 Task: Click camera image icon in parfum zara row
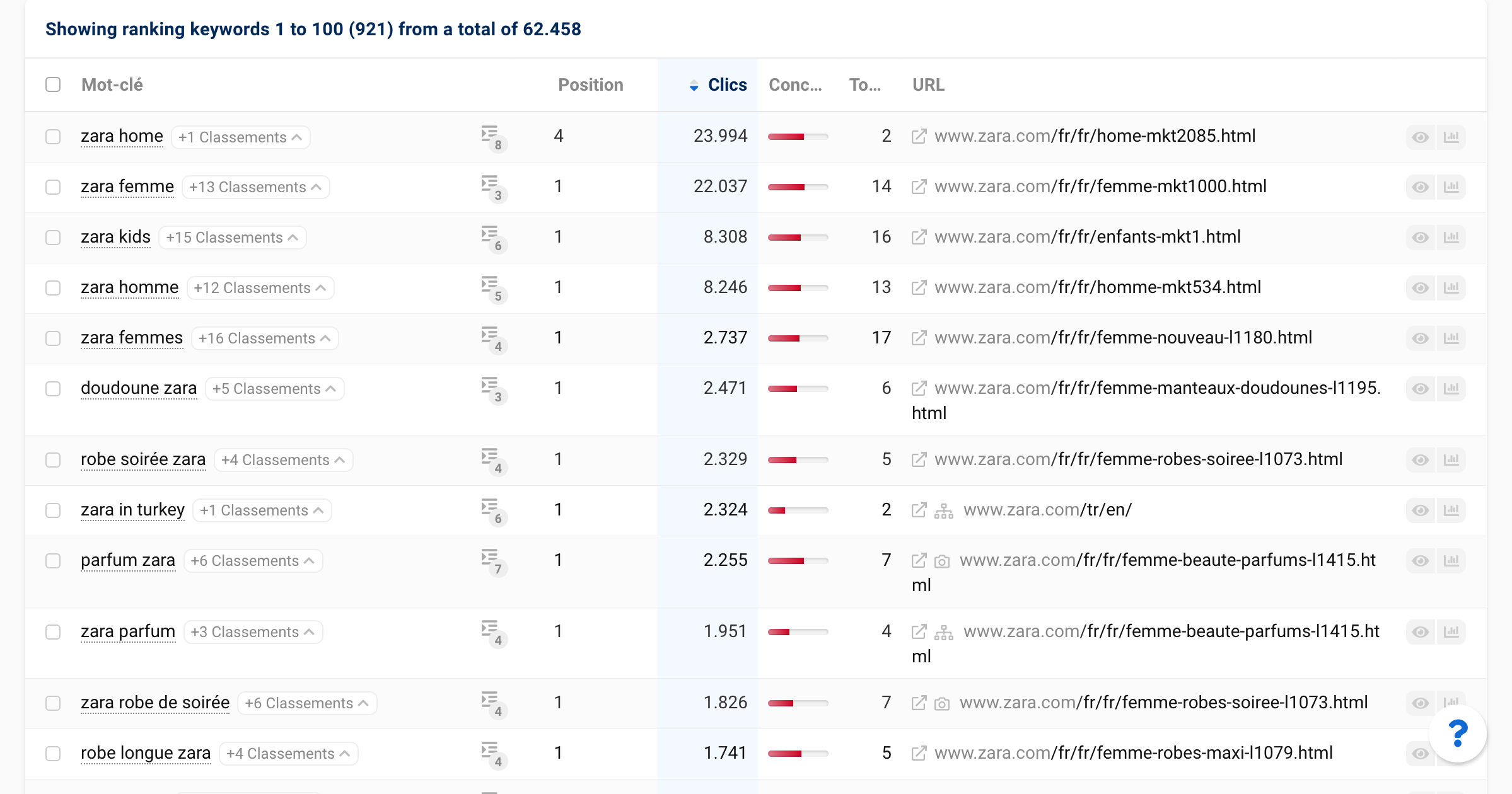[941, 561]
